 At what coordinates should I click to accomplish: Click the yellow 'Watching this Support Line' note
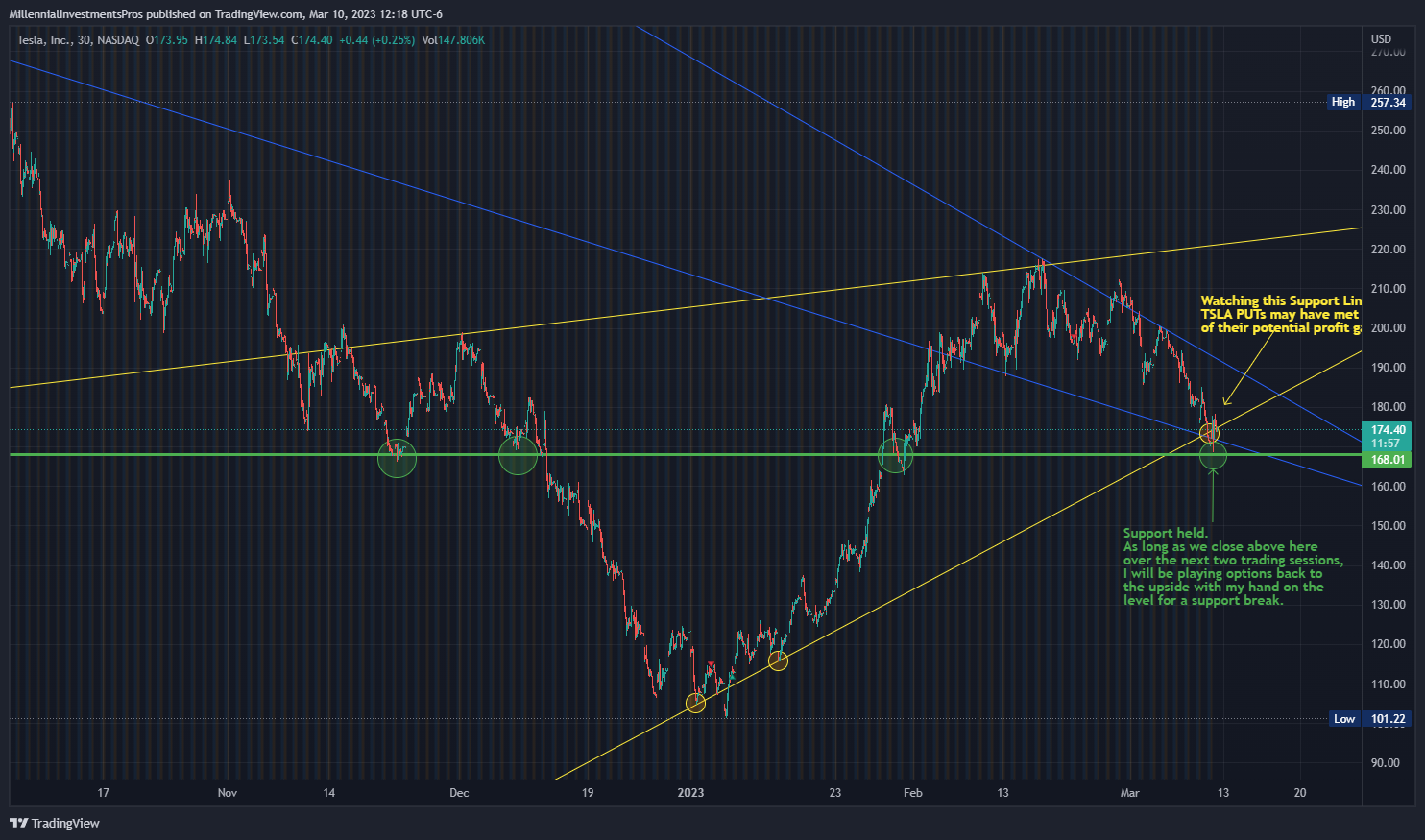pyautogui.click(x=1281, y=314)
